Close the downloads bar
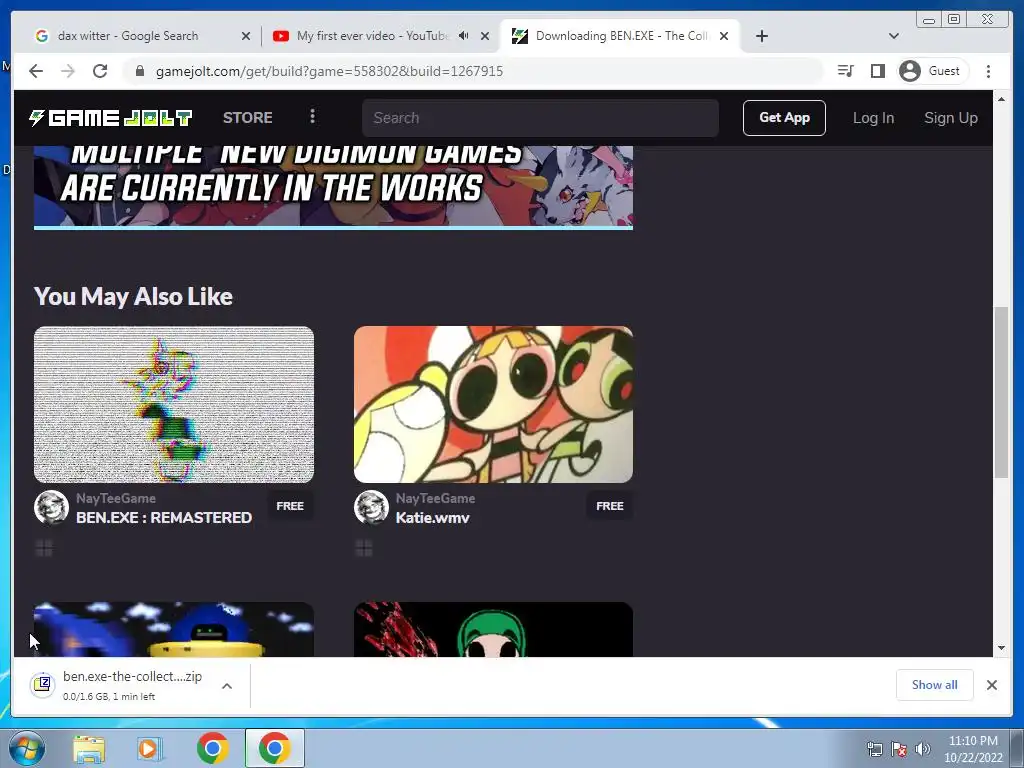 pyautogui.click(x=991, y=685)
